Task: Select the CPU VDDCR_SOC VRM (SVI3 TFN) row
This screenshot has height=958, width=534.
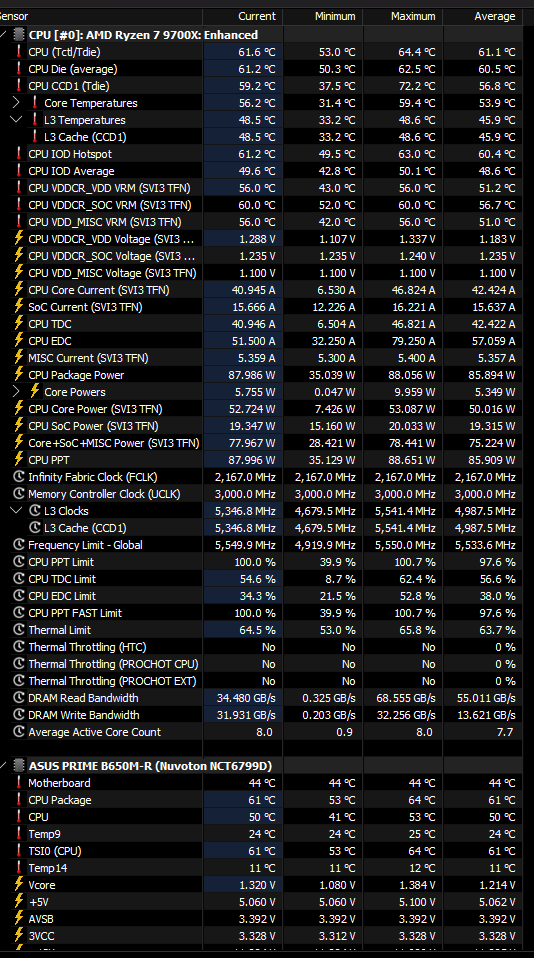Action: (262, 205)
